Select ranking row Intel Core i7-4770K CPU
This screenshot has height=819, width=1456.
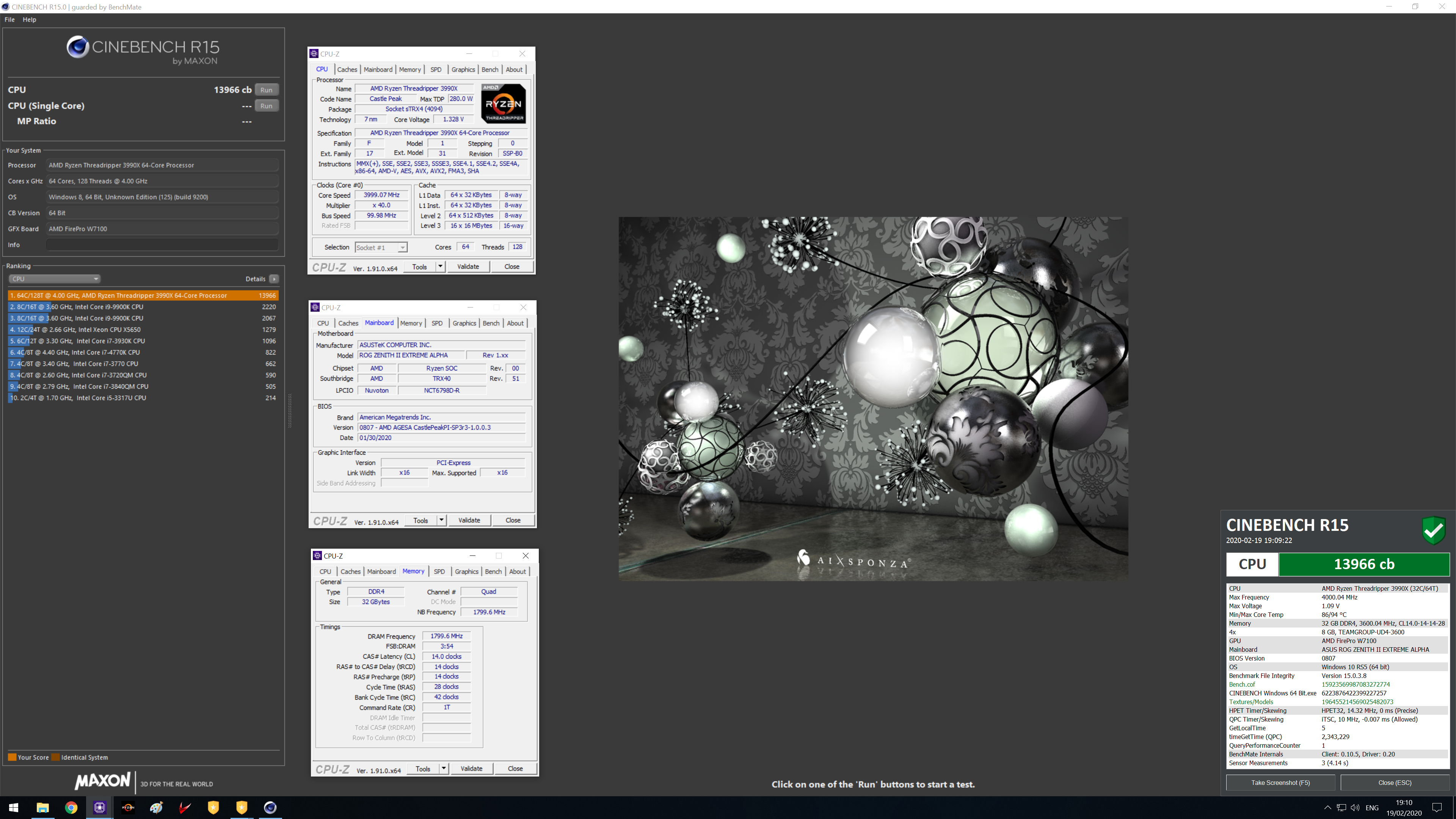coord(143,352)
